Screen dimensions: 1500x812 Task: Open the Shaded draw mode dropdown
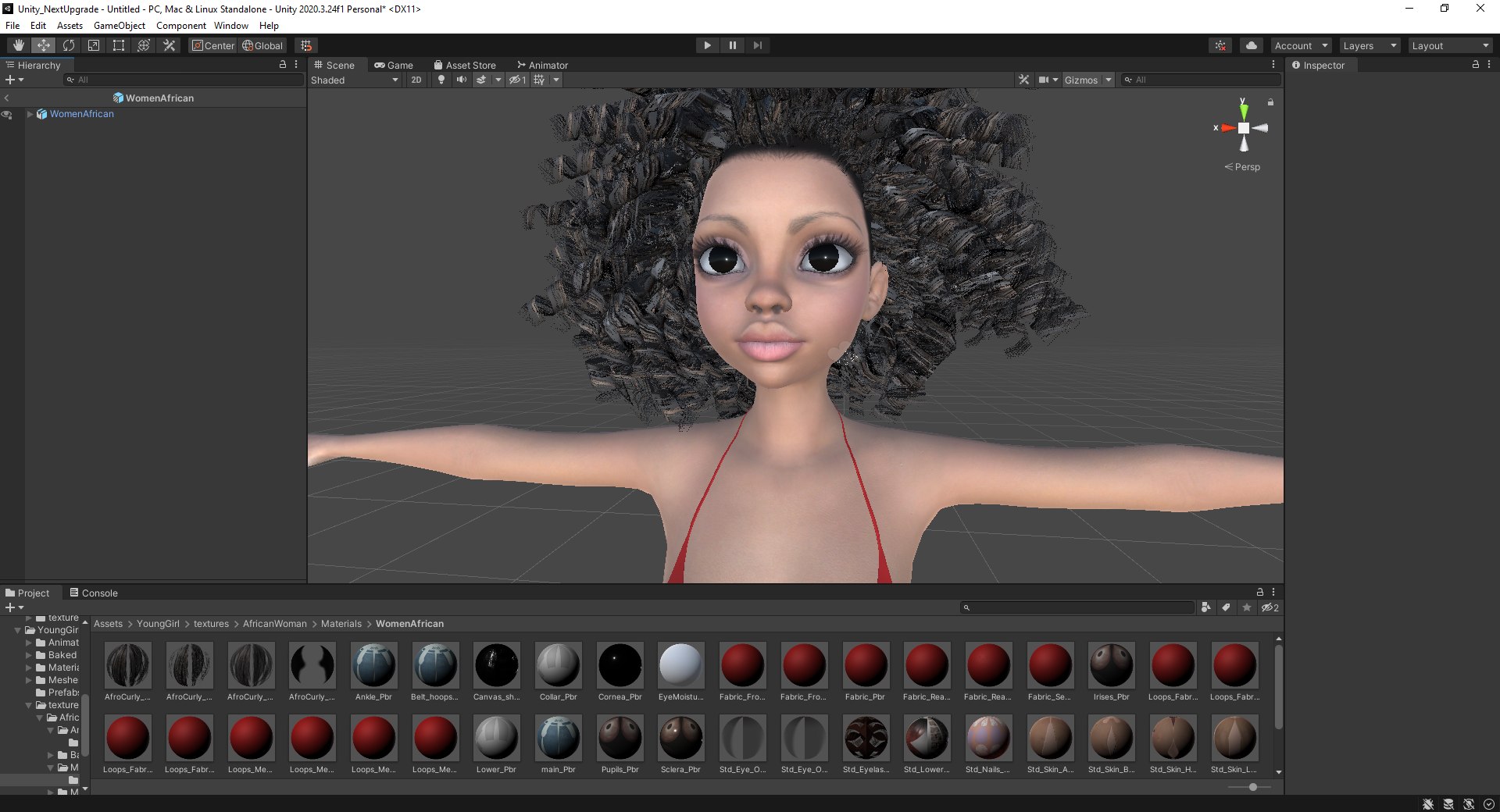355,80
